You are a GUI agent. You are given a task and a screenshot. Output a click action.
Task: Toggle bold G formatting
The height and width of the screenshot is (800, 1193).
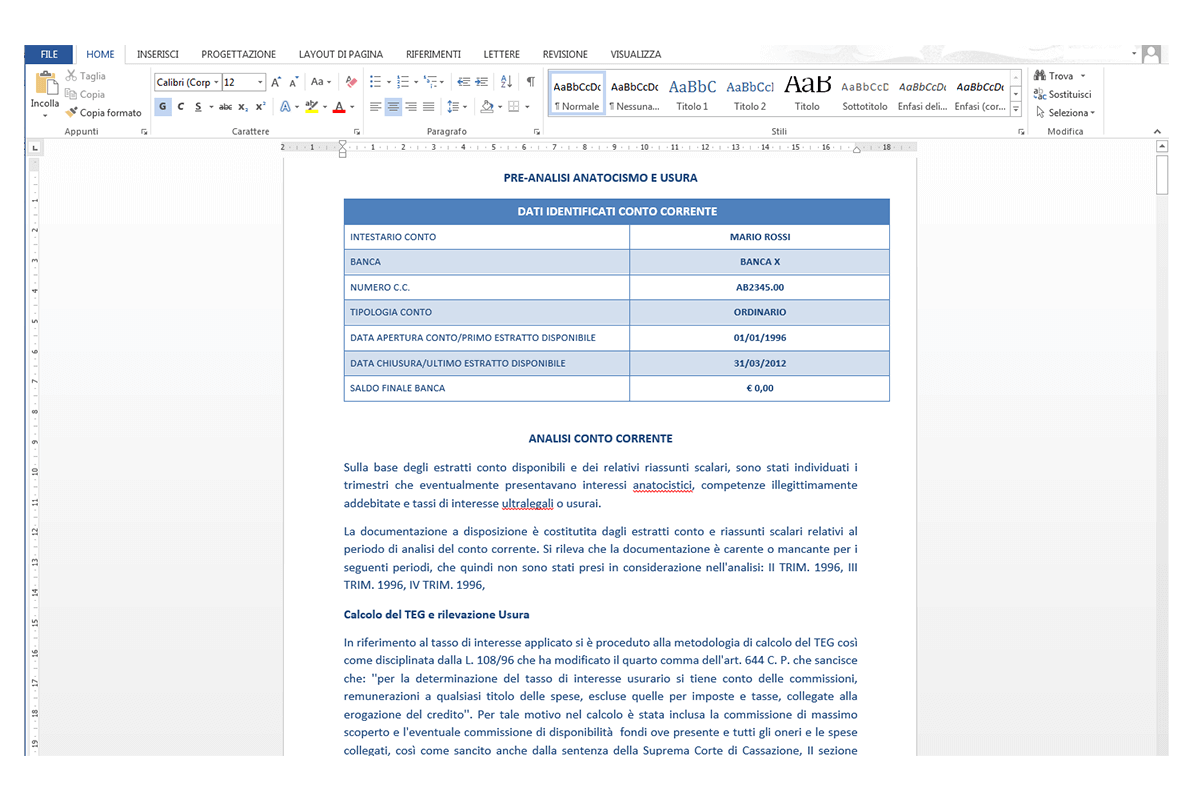(162, 107)
